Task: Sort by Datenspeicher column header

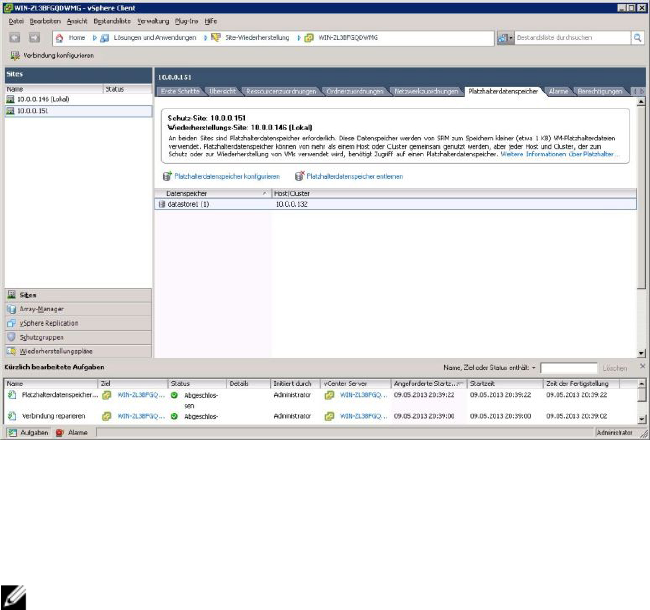Action: point(213,194)
